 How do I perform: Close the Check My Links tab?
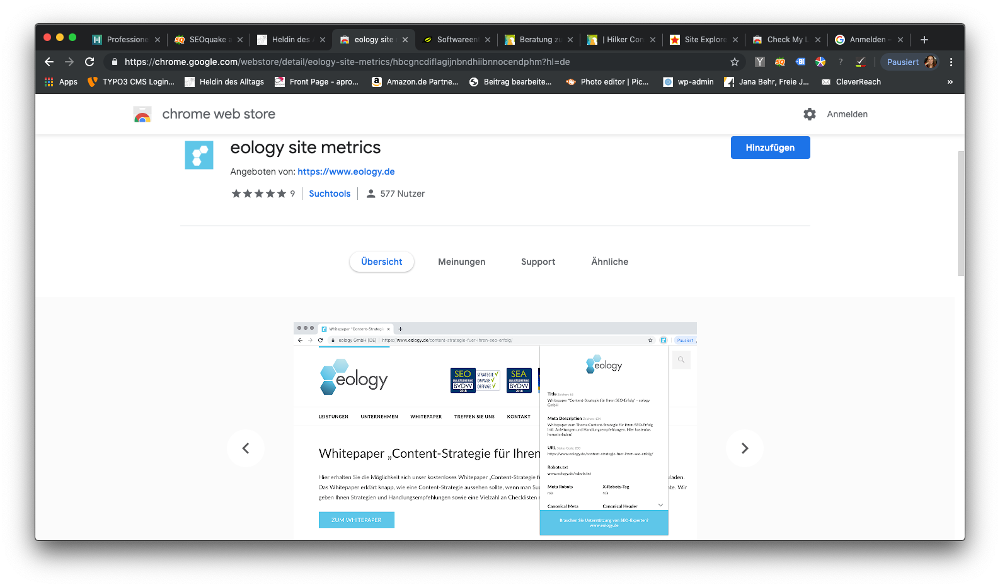(x=818, y=40)
